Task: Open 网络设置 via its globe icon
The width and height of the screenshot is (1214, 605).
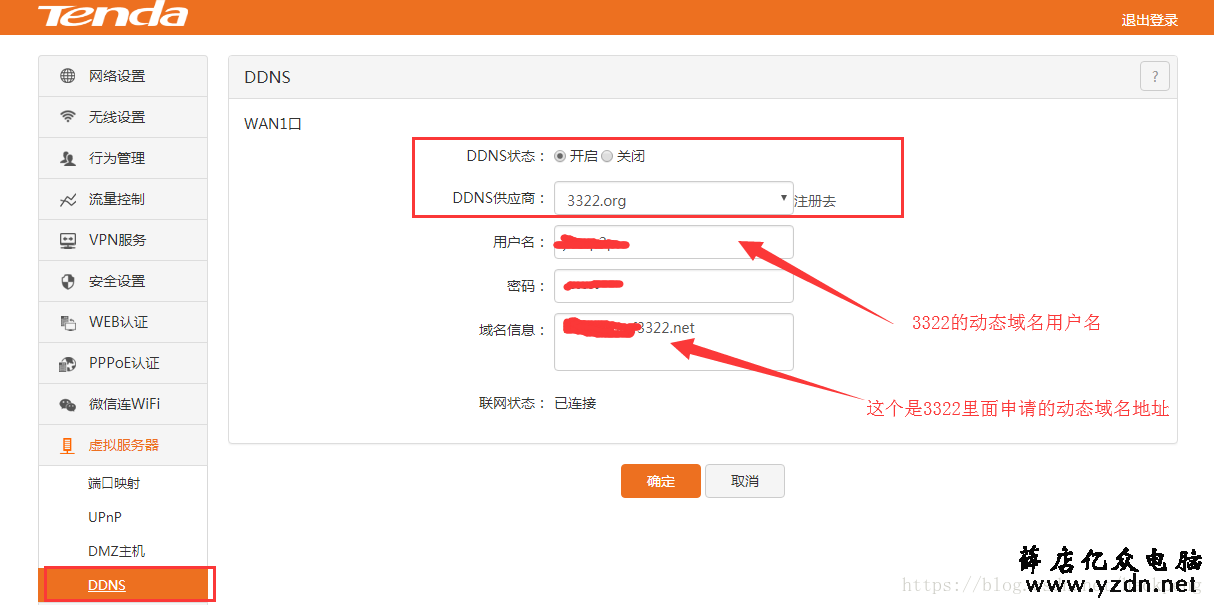Action: click(x=68, y=76)
